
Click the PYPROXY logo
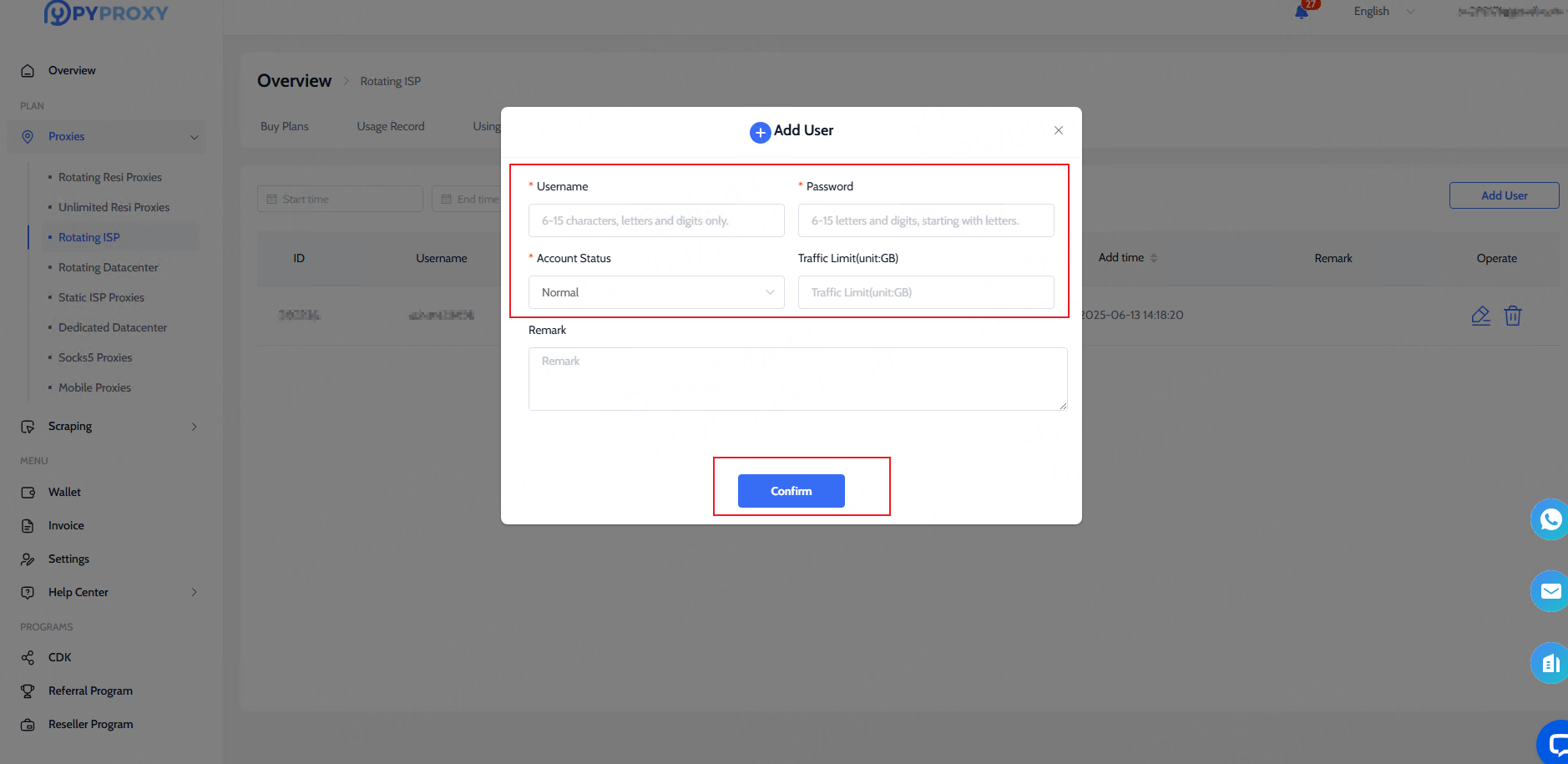(106, 13)
